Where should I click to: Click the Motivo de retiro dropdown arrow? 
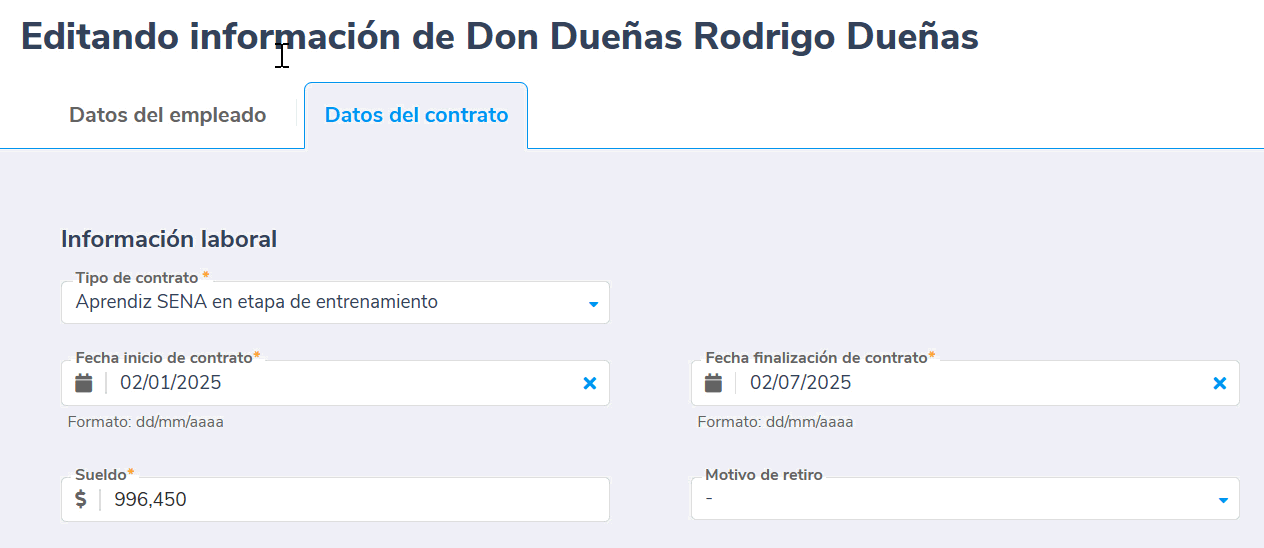(1223, 500)
